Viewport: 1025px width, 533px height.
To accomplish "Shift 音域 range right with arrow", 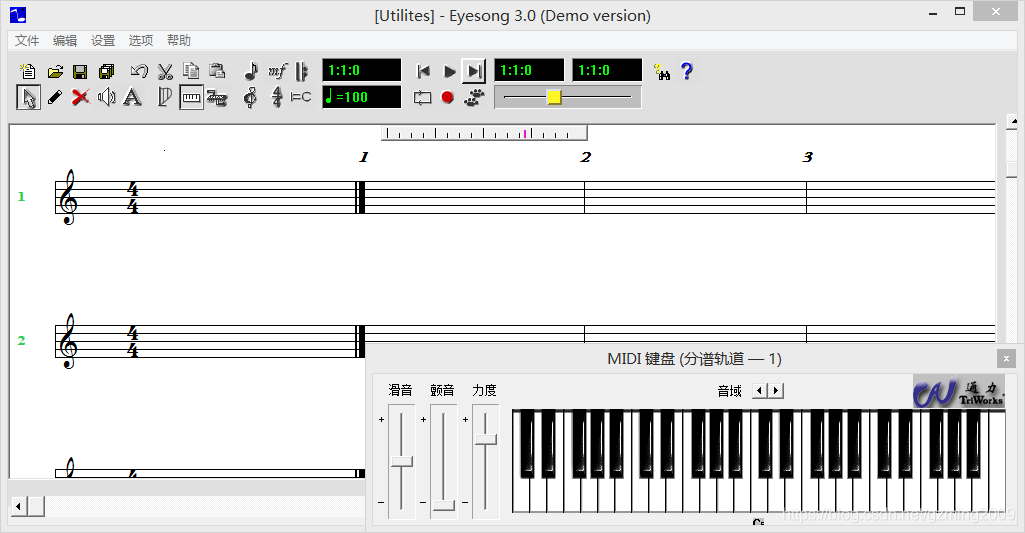I will pyautogui.click(x=776, y=390).
